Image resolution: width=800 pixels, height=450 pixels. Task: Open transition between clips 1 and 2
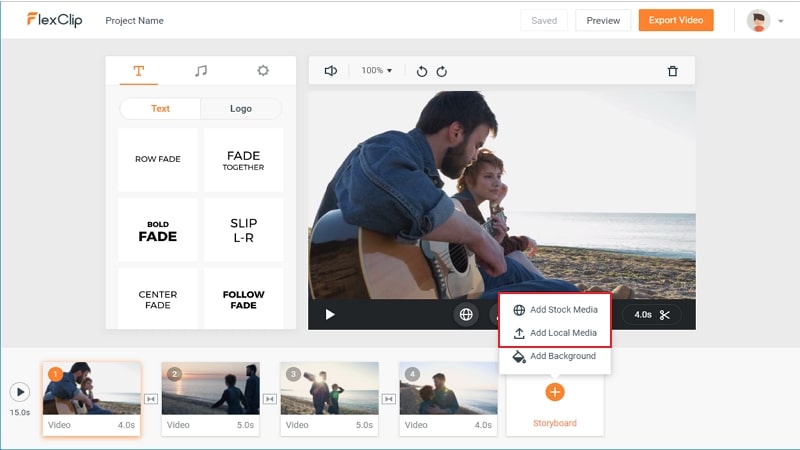point(151,399)
